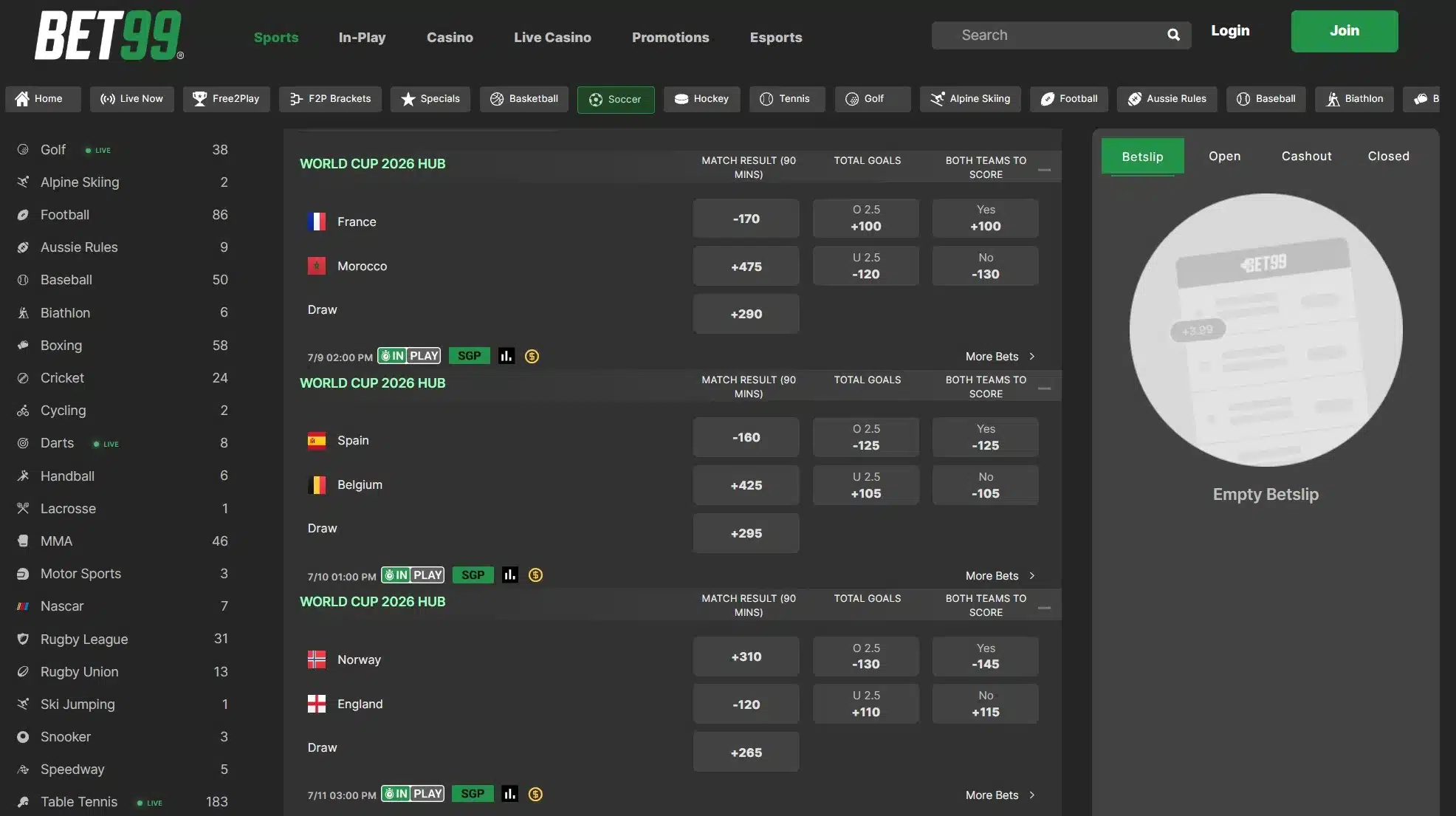Select Draw +290 for France match
Viewport: 1456px width, 816px height.
click(746, 314)
